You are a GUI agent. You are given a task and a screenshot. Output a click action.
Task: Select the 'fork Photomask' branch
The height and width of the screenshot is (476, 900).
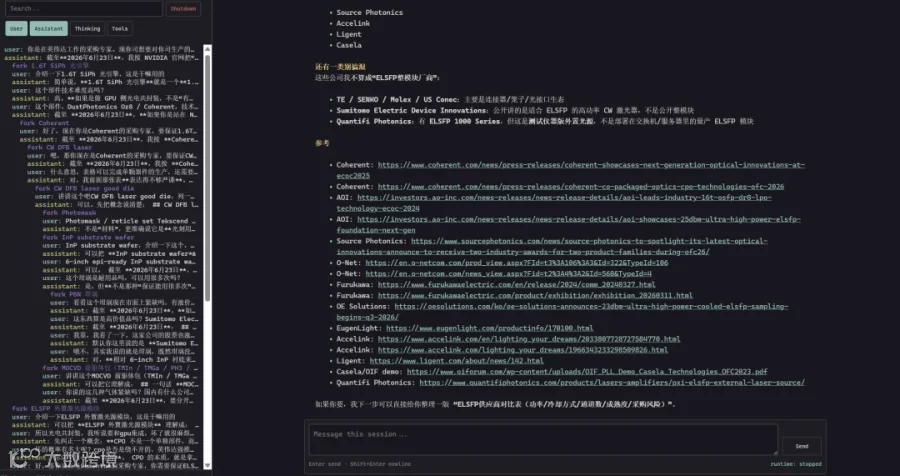69,212
